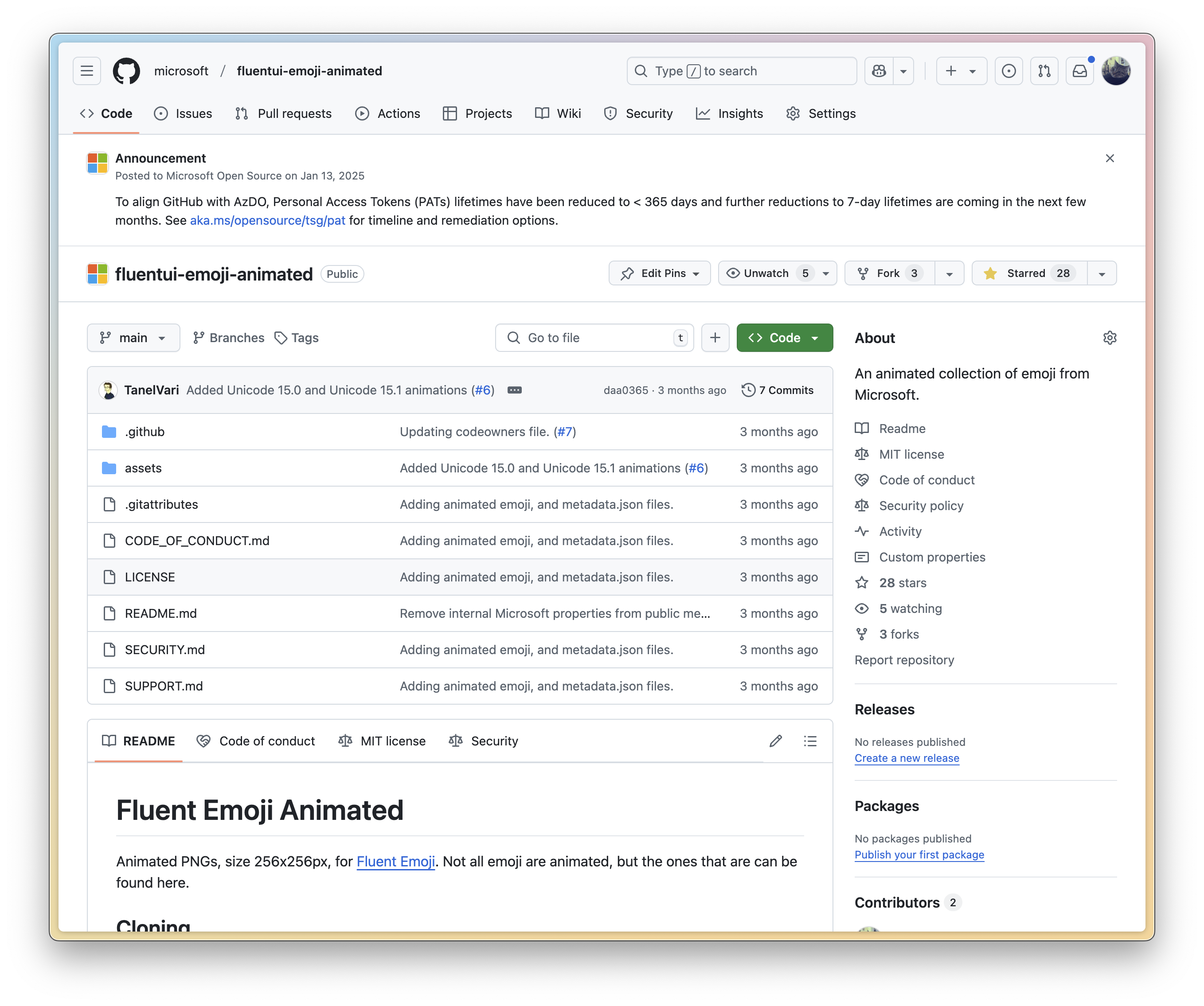Open the Security tab in repo nav

[x=638, y=113]
